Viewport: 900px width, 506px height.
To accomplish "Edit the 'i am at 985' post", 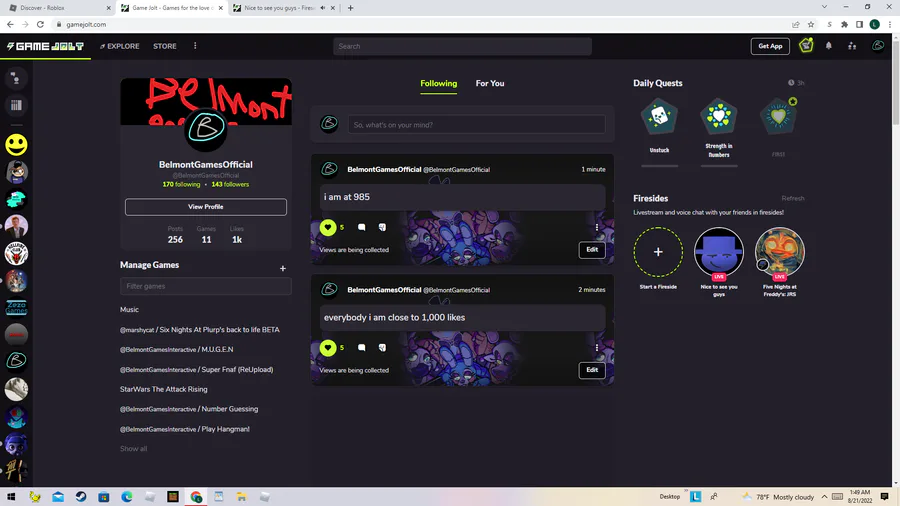I will click(592, 250).
